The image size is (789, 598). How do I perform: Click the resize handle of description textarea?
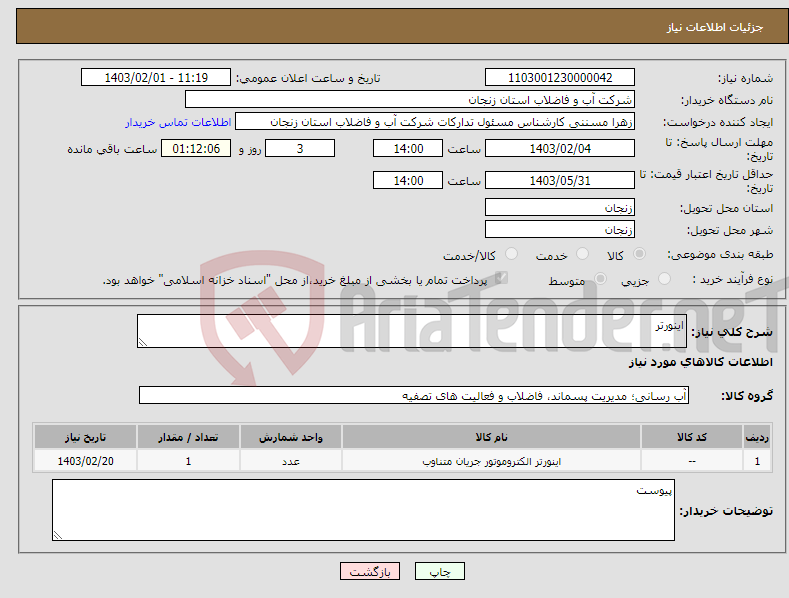point(143,342)
